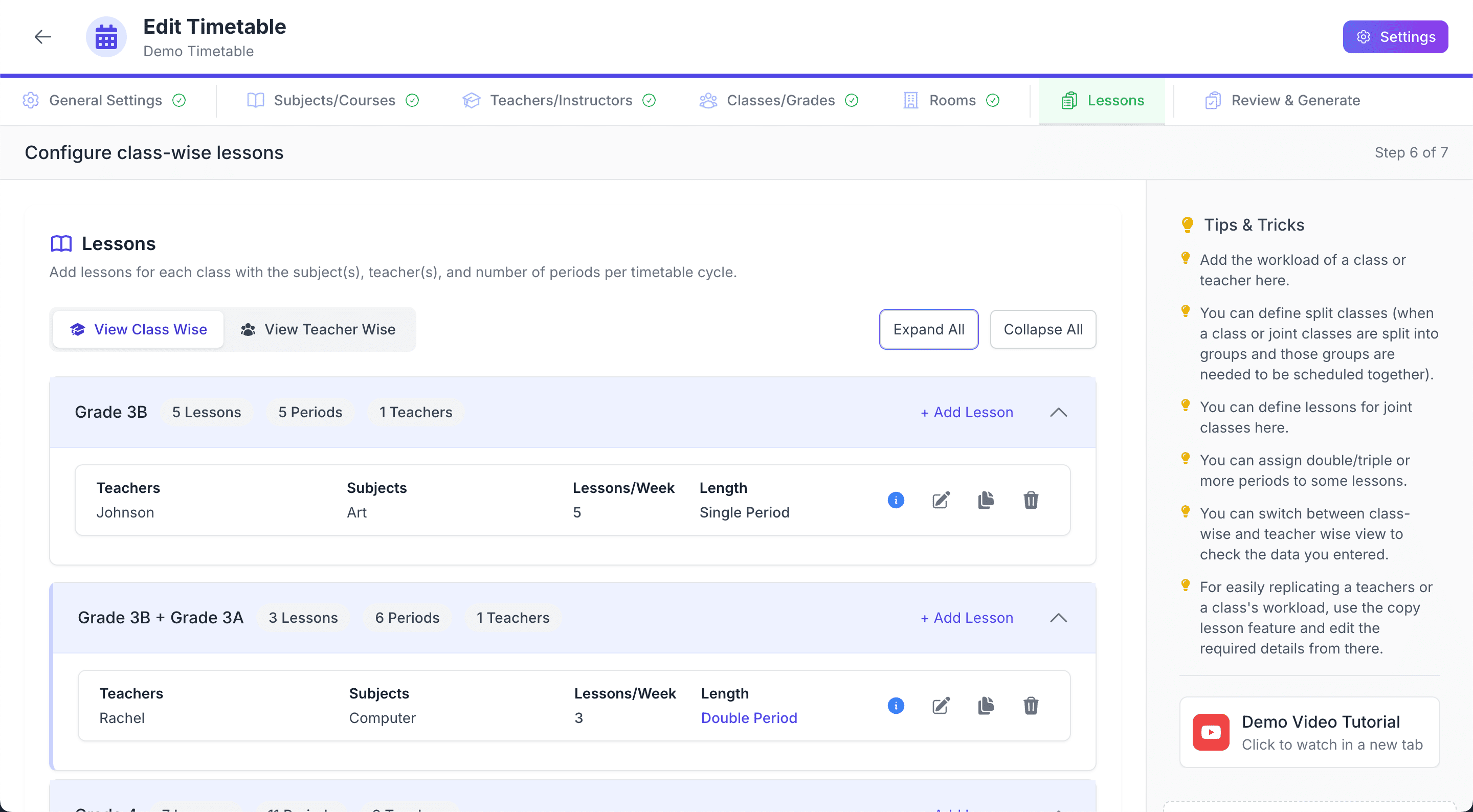Image resolution: width=1473 pixels, height=812 pixels.
Task: Click the Lessons section book icon
Action: [x=61, y=243]
